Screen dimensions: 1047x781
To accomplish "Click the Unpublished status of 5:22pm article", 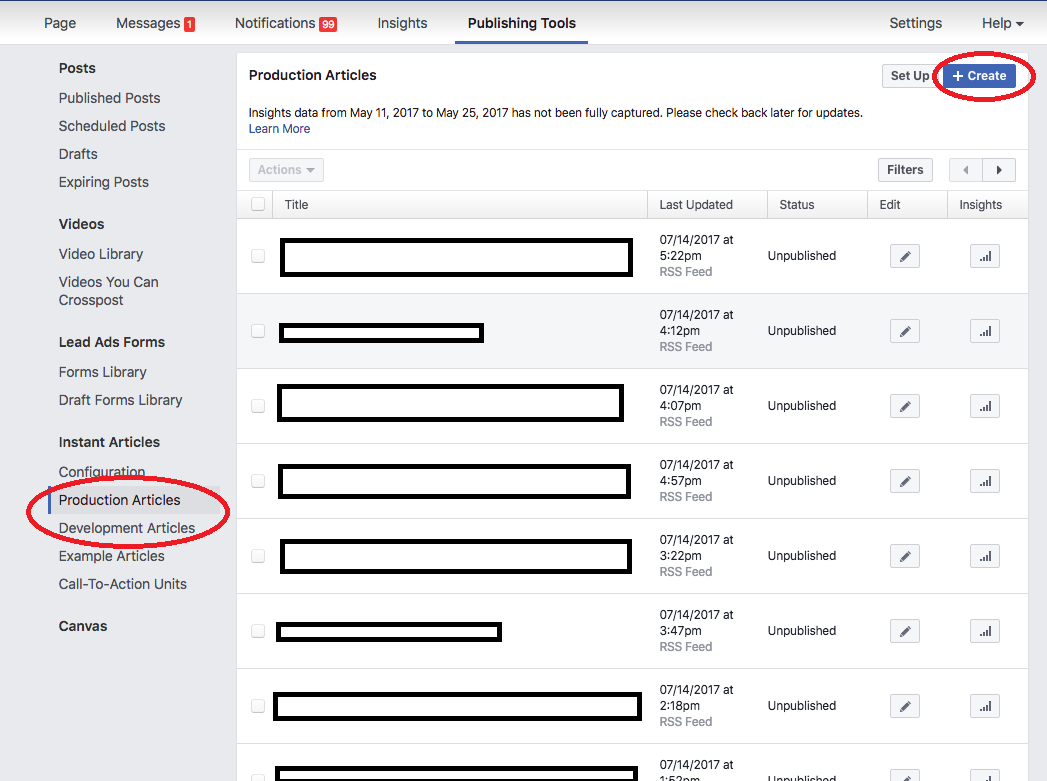I will (x=801, y=256).
